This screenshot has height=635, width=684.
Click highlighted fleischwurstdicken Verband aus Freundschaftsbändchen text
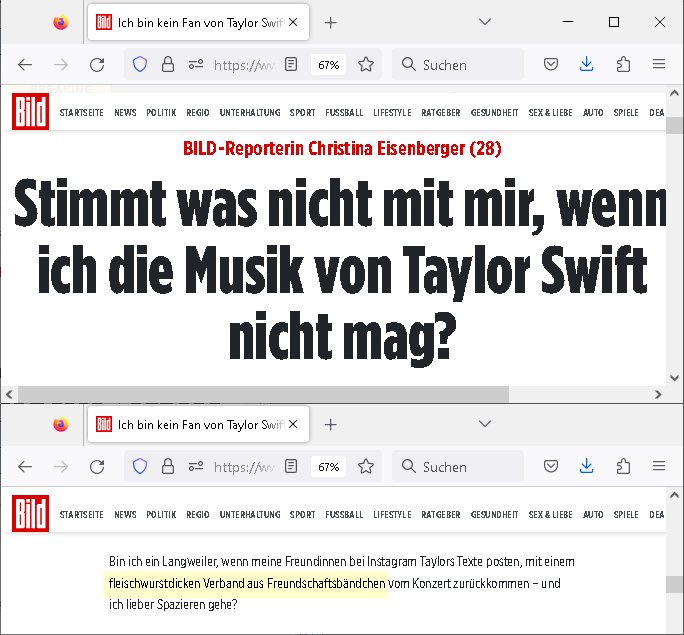[x=247, y=584]
